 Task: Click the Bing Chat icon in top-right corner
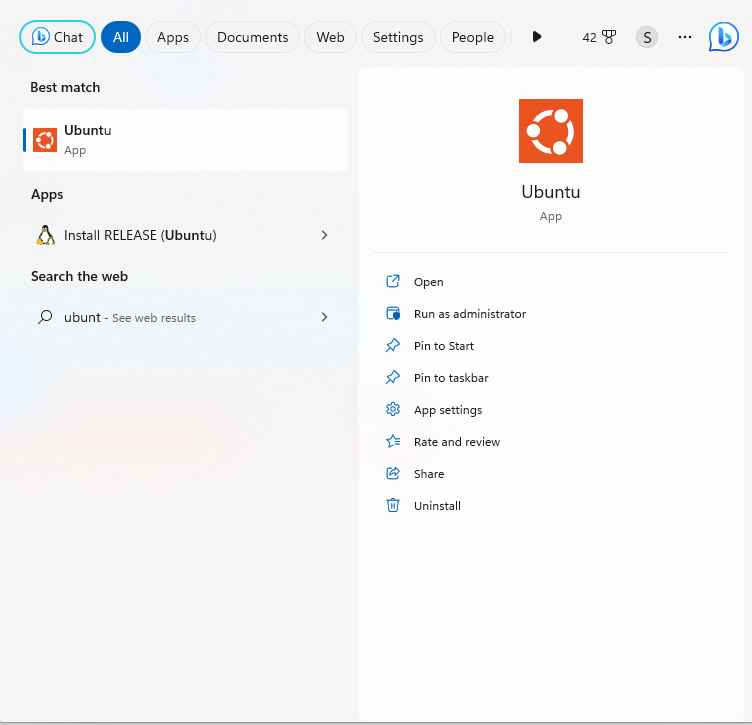click(x=723, y=37)
